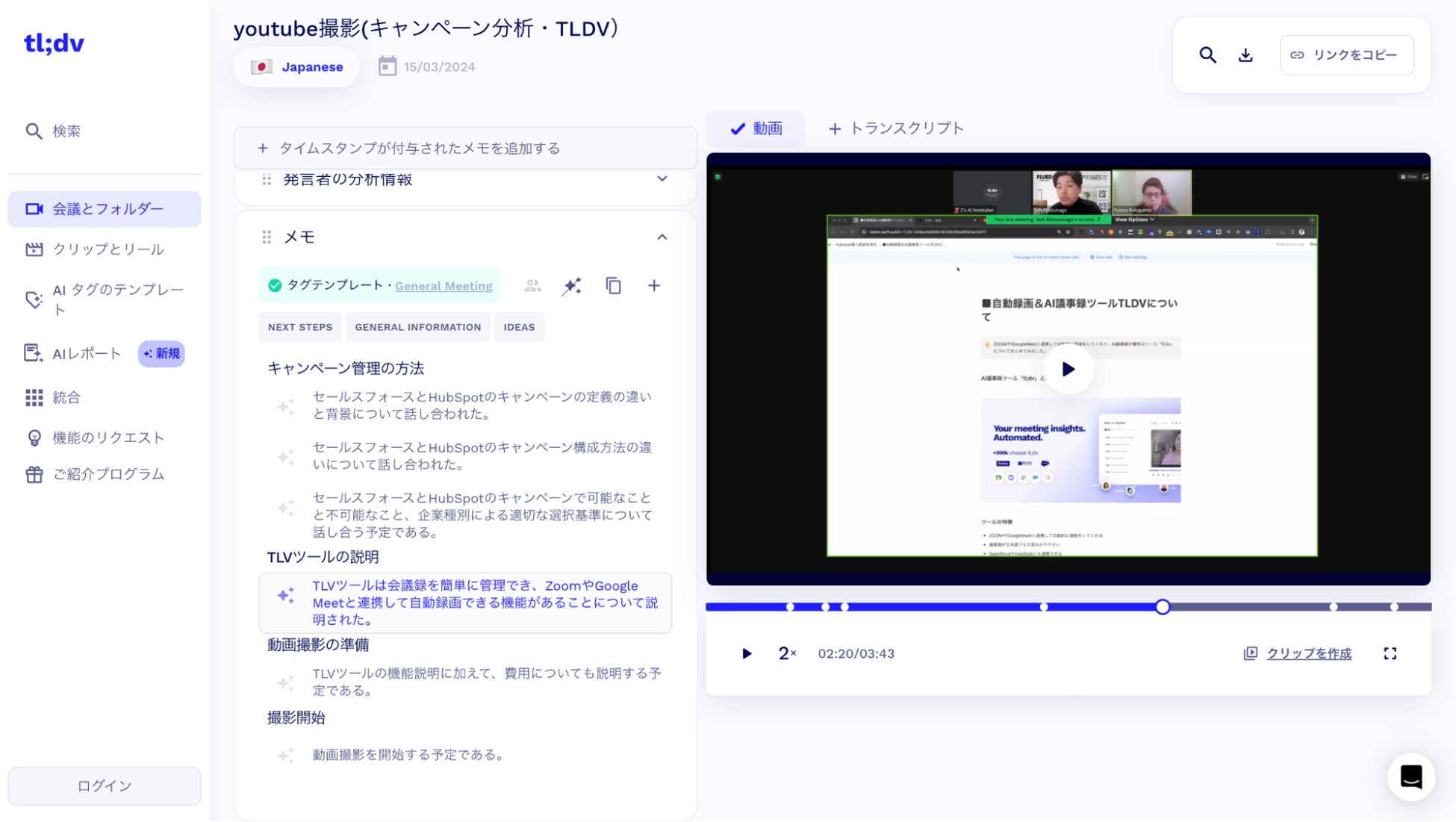Click the plus icon beside General Meeting
This screenshot has height=822, width=1456.
[x=653, y=286]
